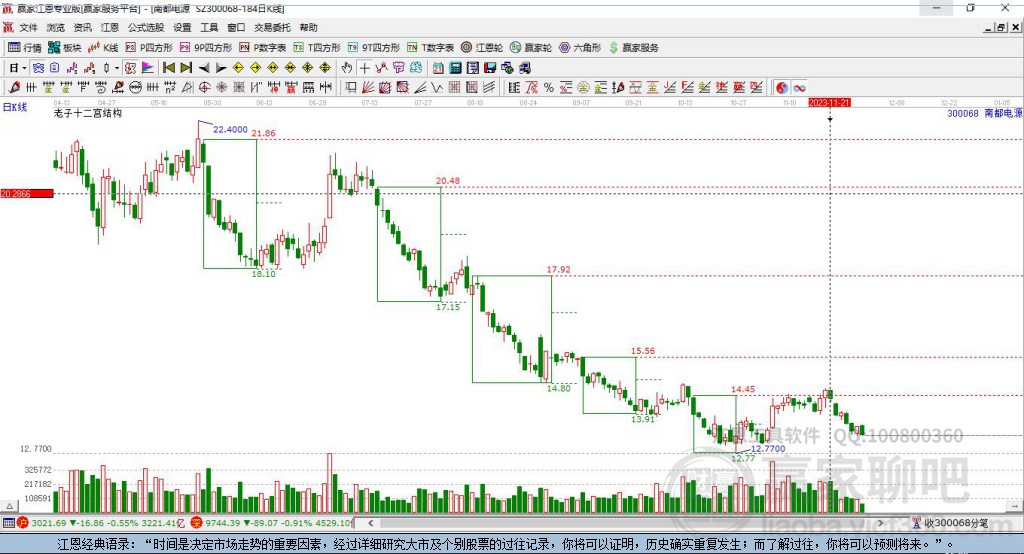Select the Gann fan lines tool

[x=368, y=88]
